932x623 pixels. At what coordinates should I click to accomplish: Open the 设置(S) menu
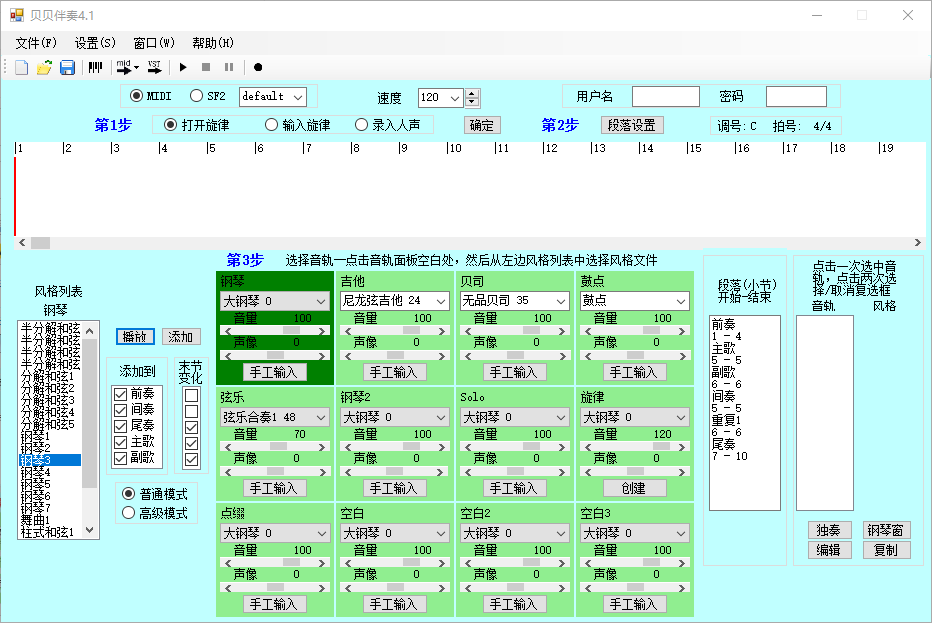95,43
